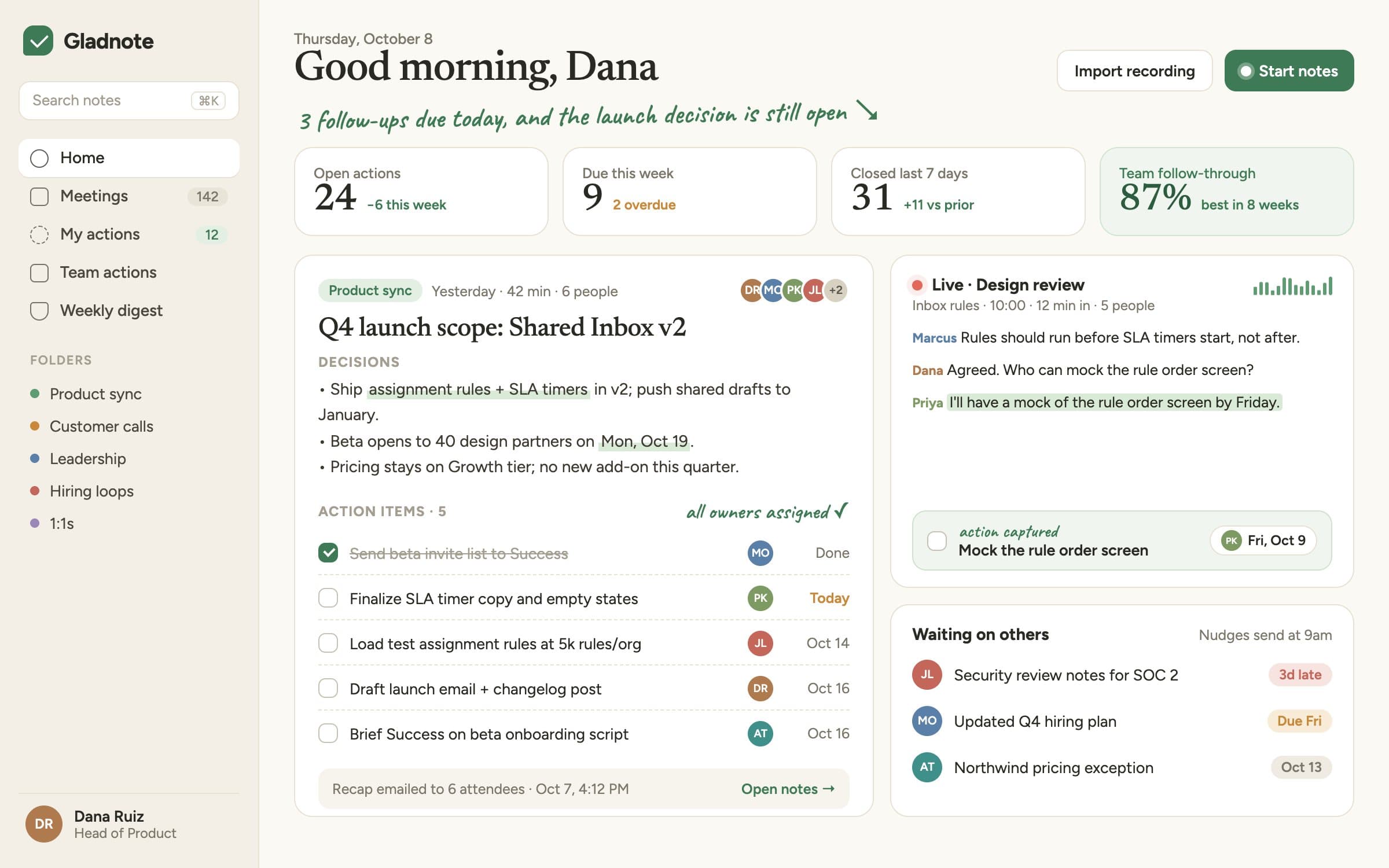Click Open notes link
The image size is (1389, 868).
click(788, 789)
